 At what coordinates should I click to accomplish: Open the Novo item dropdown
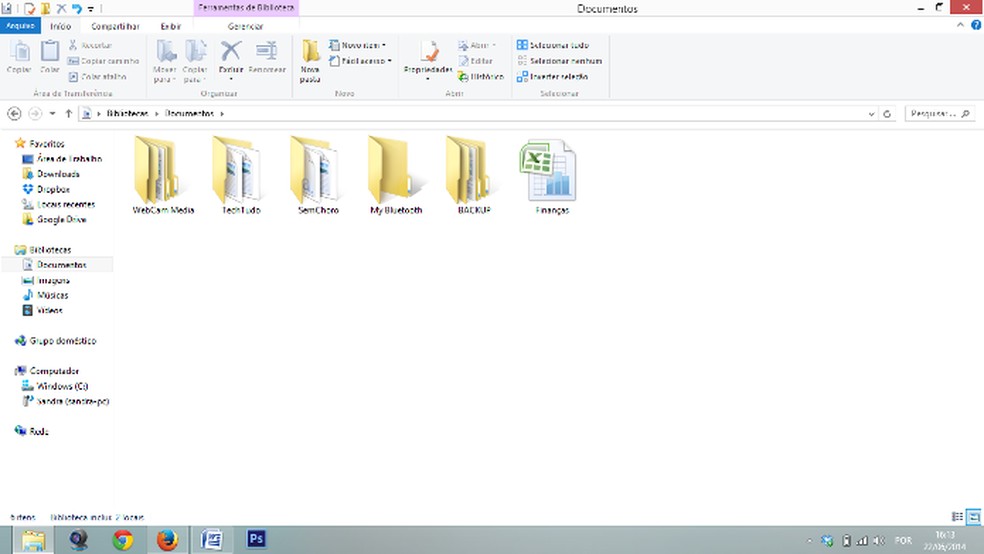(x=358, y=45)
